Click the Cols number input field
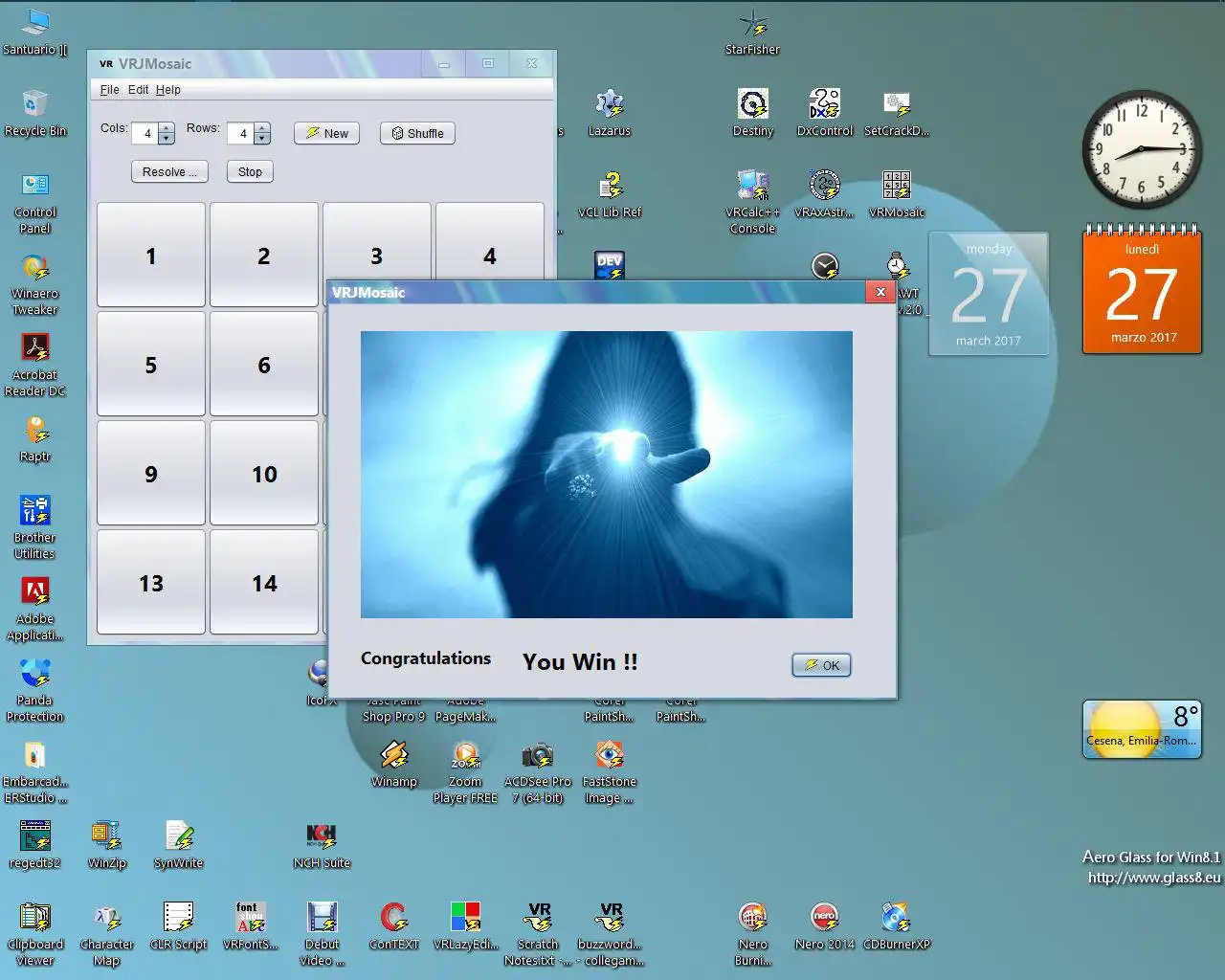1225x980 pixels. [145, 133]
